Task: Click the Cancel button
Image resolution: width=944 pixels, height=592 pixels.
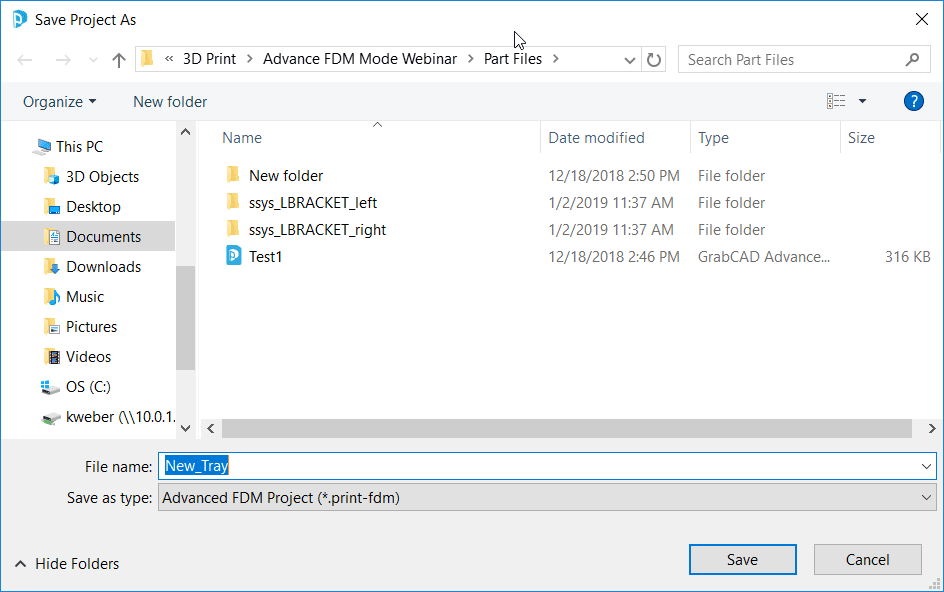Action: (868, 559)
